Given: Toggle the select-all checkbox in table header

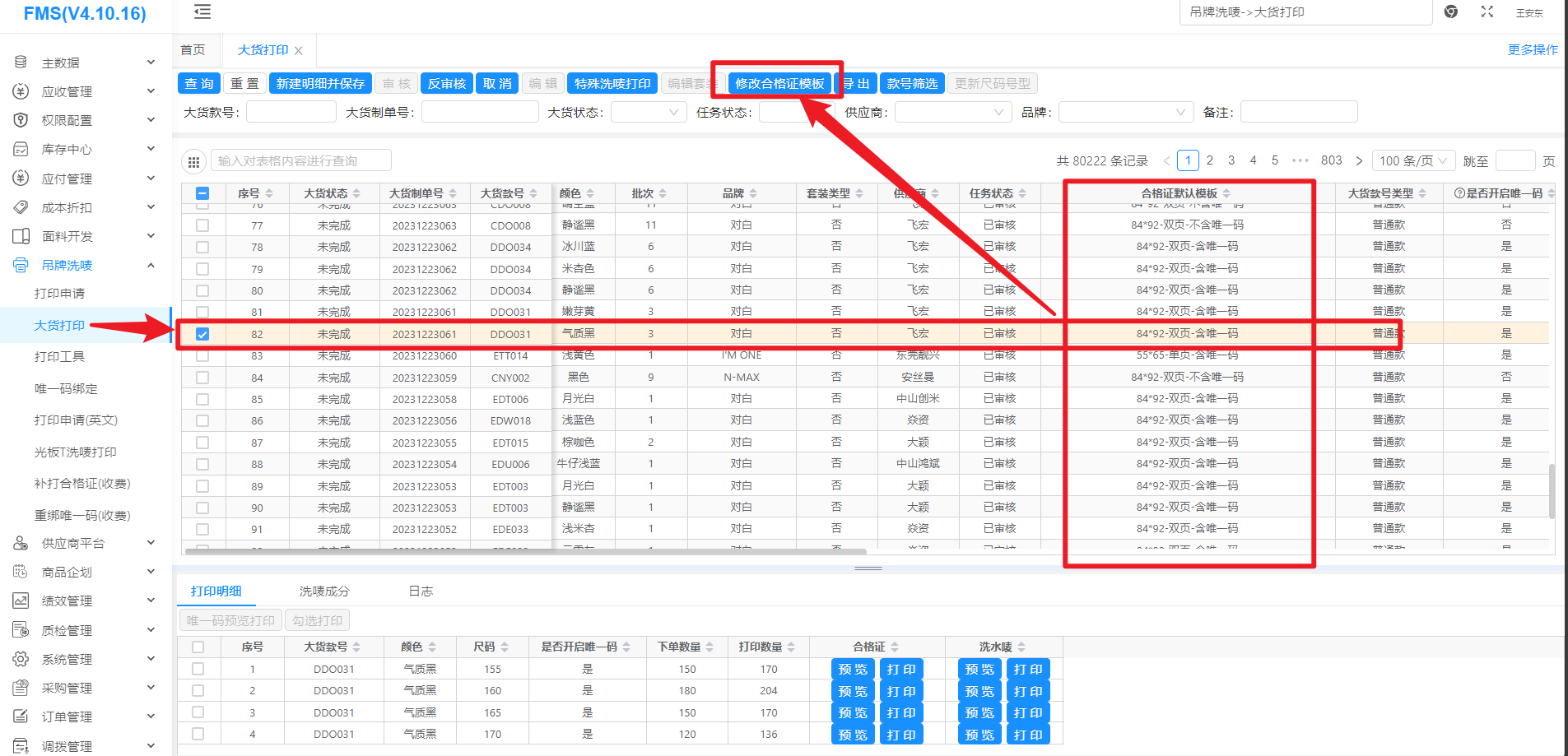Looking at the screenshot, I should pyautogui.click(x=202, y=193).
